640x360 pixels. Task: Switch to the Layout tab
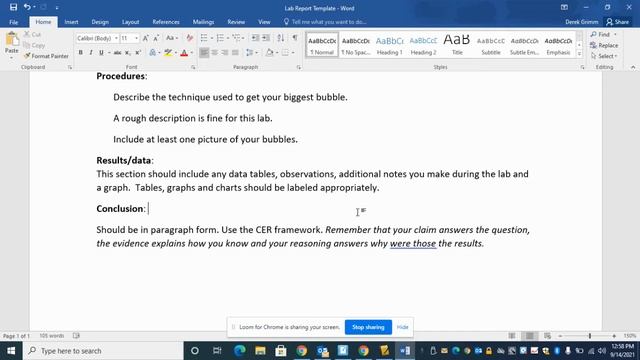(x=131, y=22)
